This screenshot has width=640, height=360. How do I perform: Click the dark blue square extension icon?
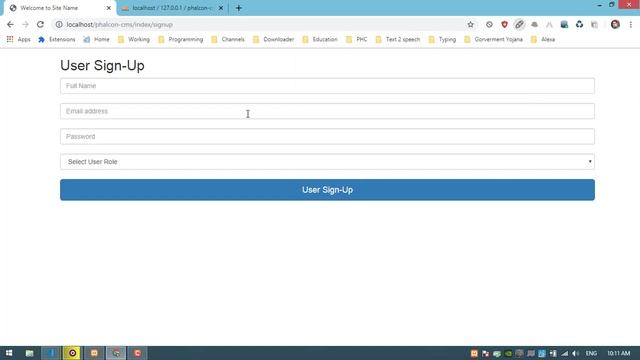[564, 24]
